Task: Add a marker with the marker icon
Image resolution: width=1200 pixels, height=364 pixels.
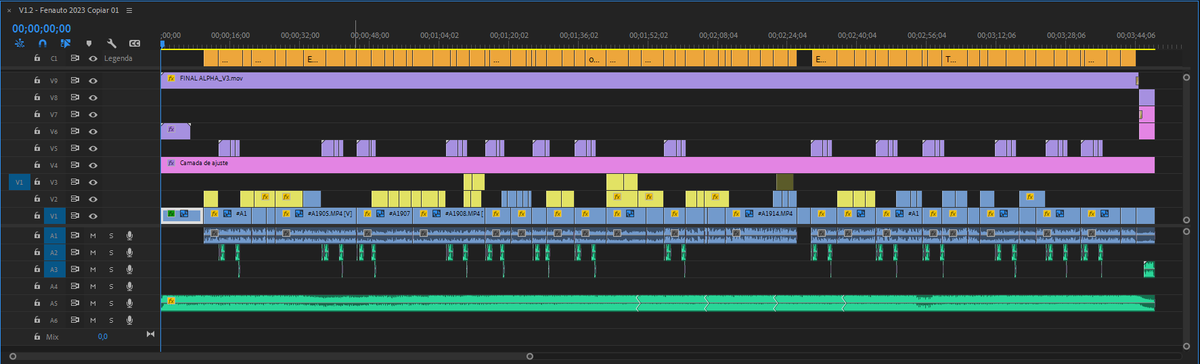Action: coord(89,44)
